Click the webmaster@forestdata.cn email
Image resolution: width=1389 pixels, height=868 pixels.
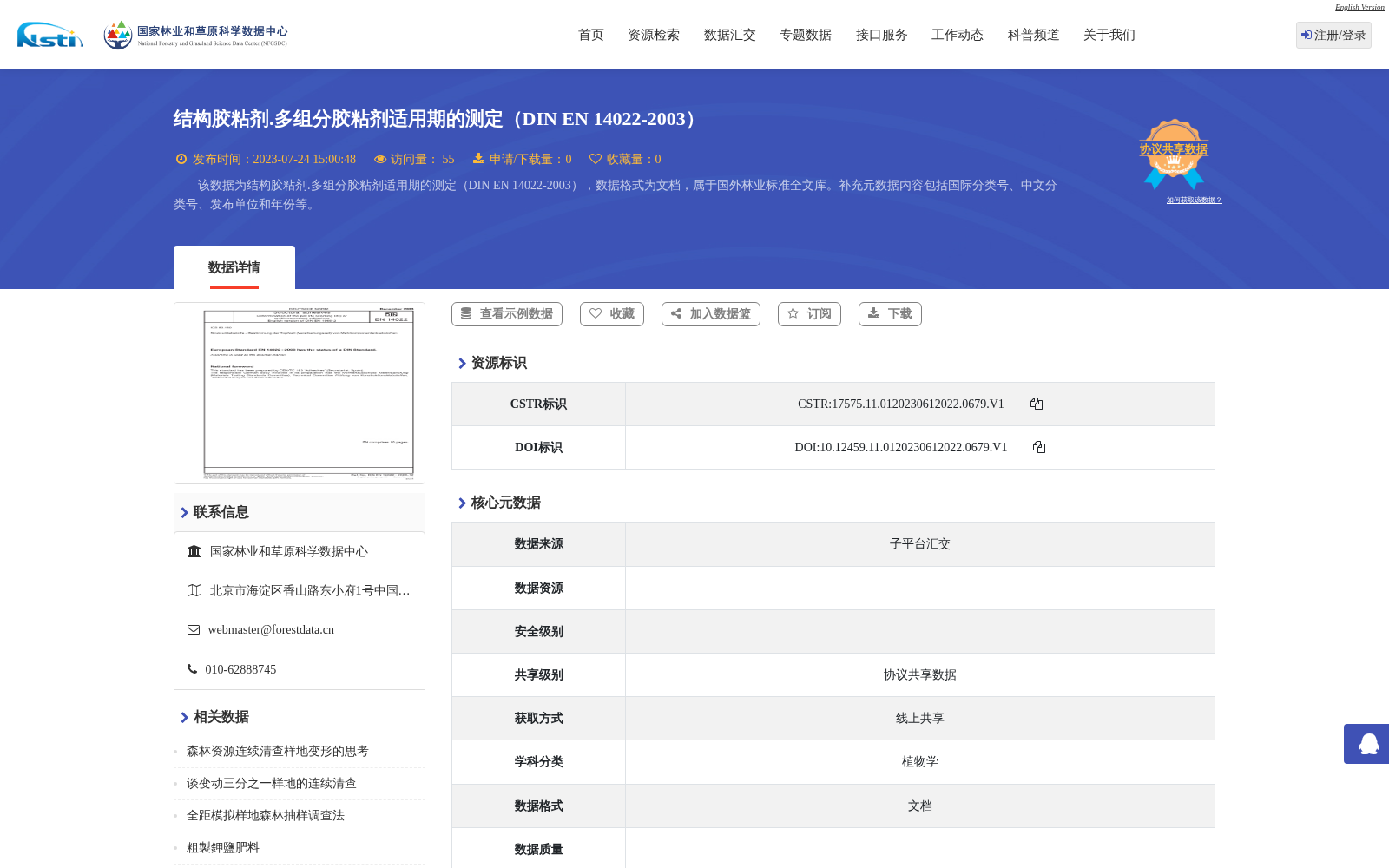(271, 630)
